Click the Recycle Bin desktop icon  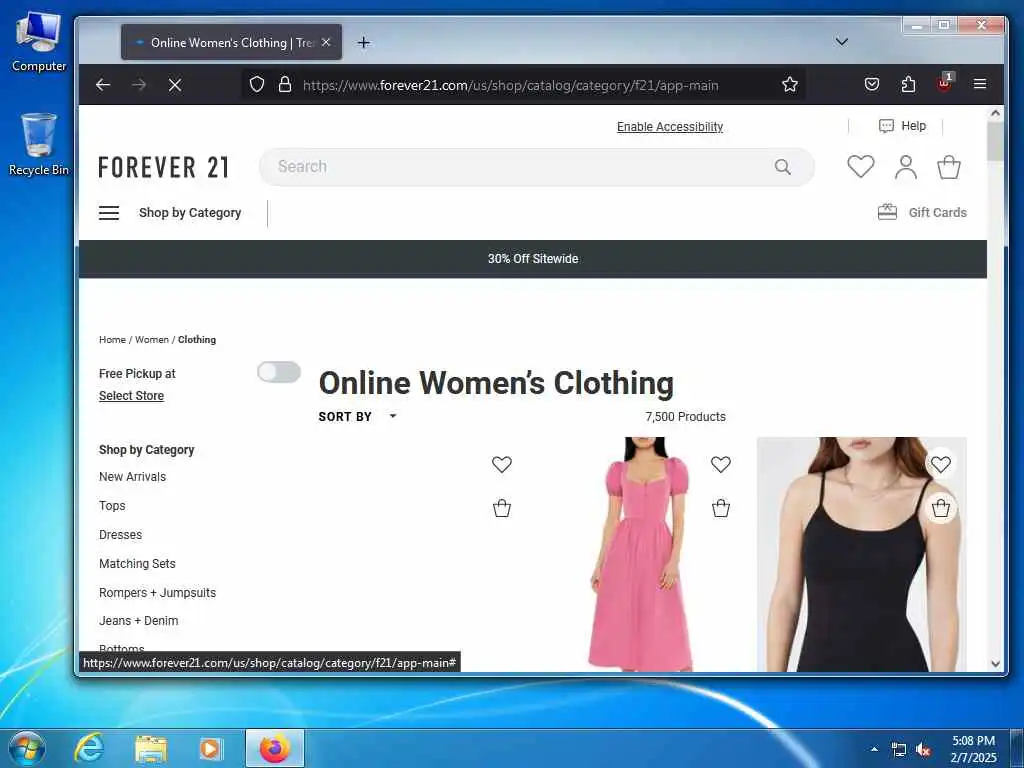pos(39,144)
